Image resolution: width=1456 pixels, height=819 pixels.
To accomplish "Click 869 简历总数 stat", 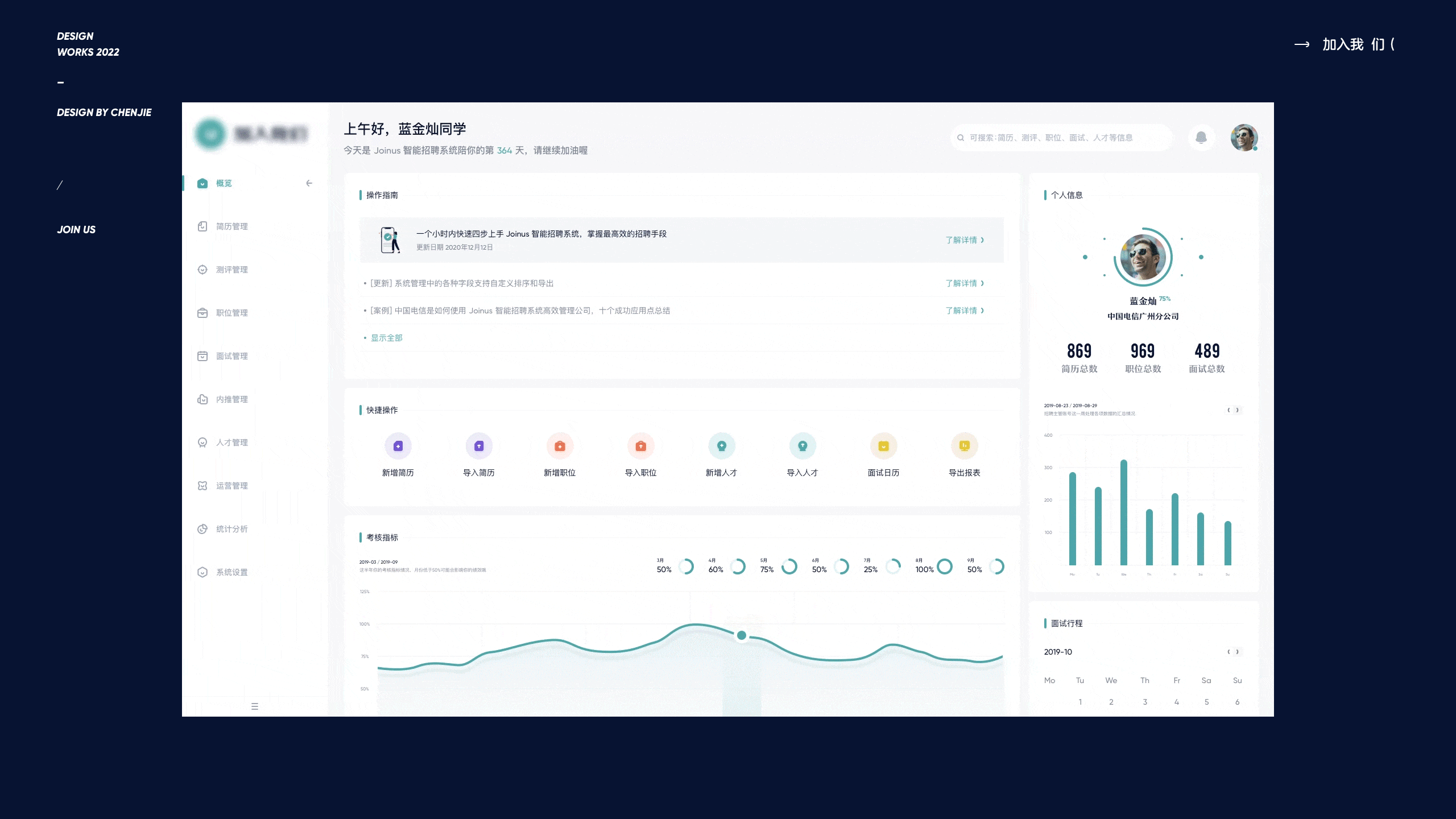I will click(x=1079, y=358).
